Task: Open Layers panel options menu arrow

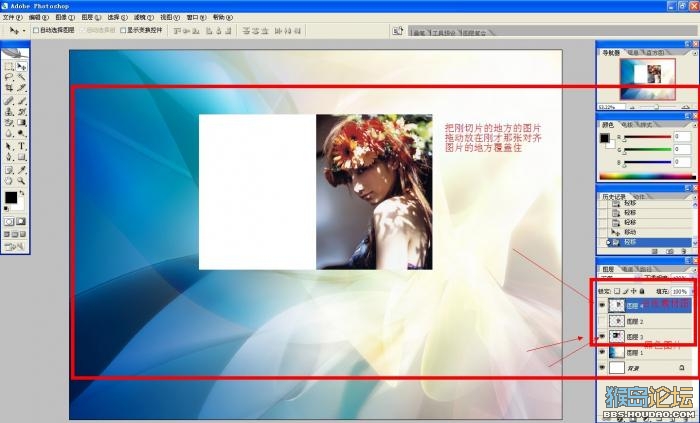Action: pos(695,269)
